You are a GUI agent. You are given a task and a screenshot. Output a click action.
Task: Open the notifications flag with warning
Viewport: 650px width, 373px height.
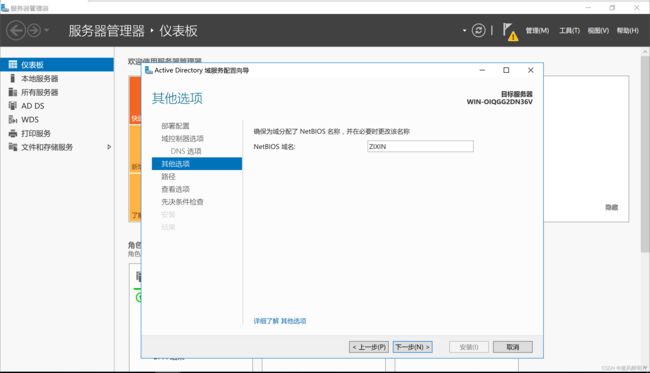510,31
